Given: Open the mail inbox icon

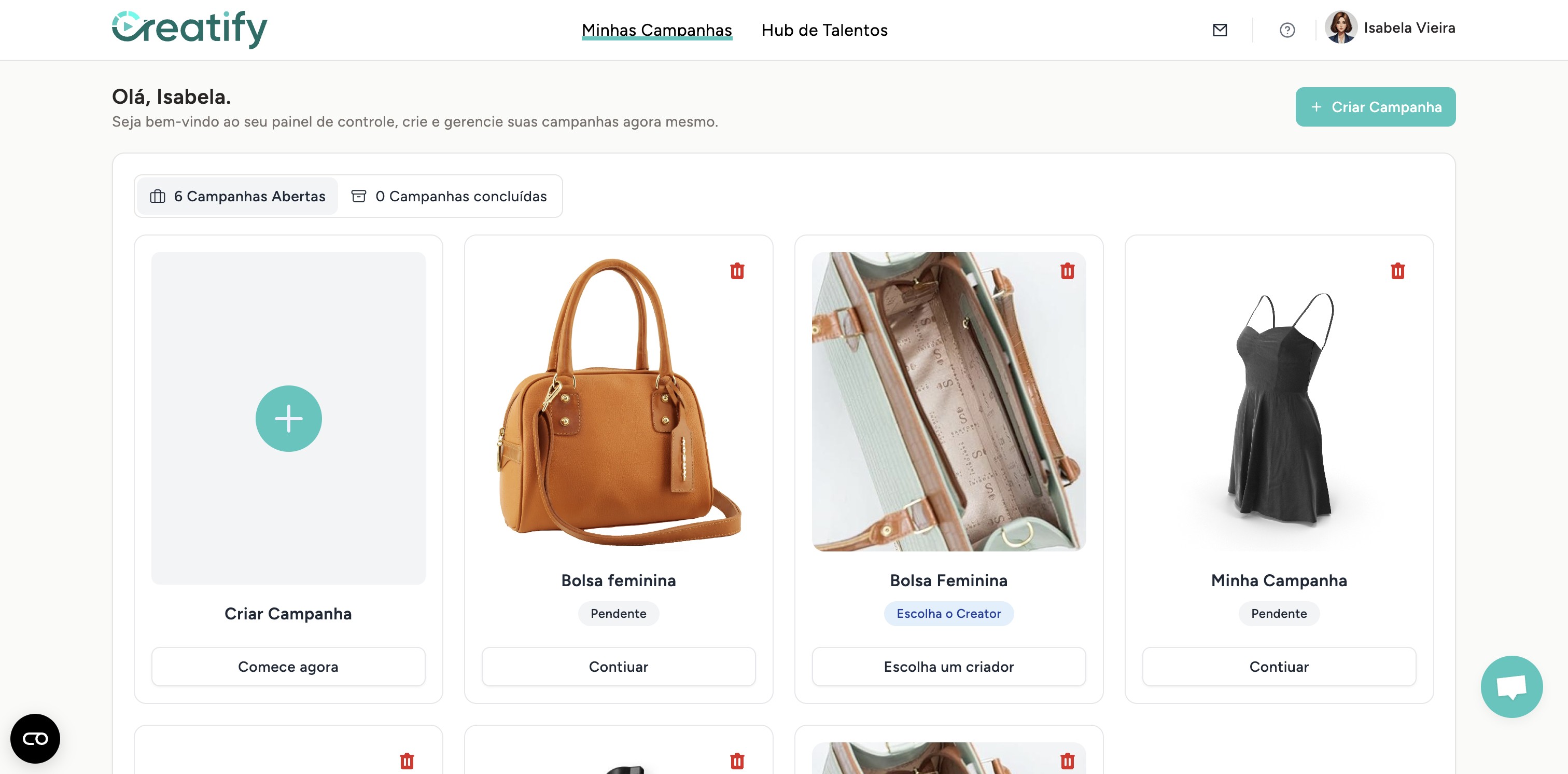Looking at the screenshot, I should [x=1220, y=30].
